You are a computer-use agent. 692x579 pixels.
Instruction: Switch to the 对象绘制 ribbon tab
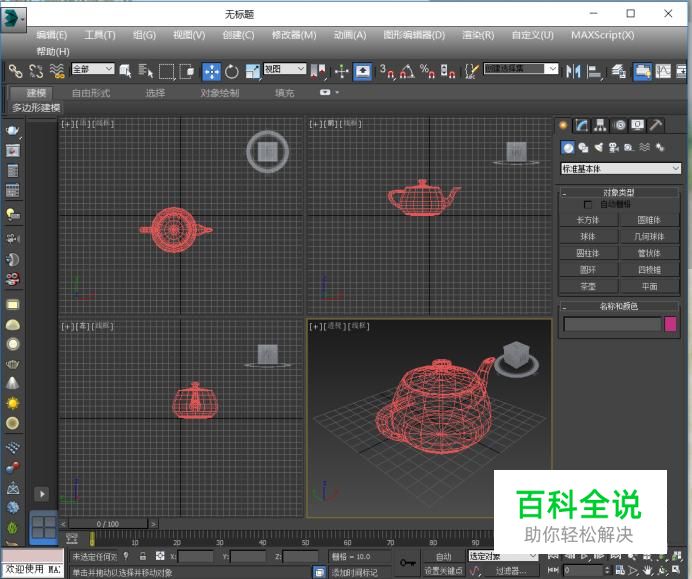point(220,93)
